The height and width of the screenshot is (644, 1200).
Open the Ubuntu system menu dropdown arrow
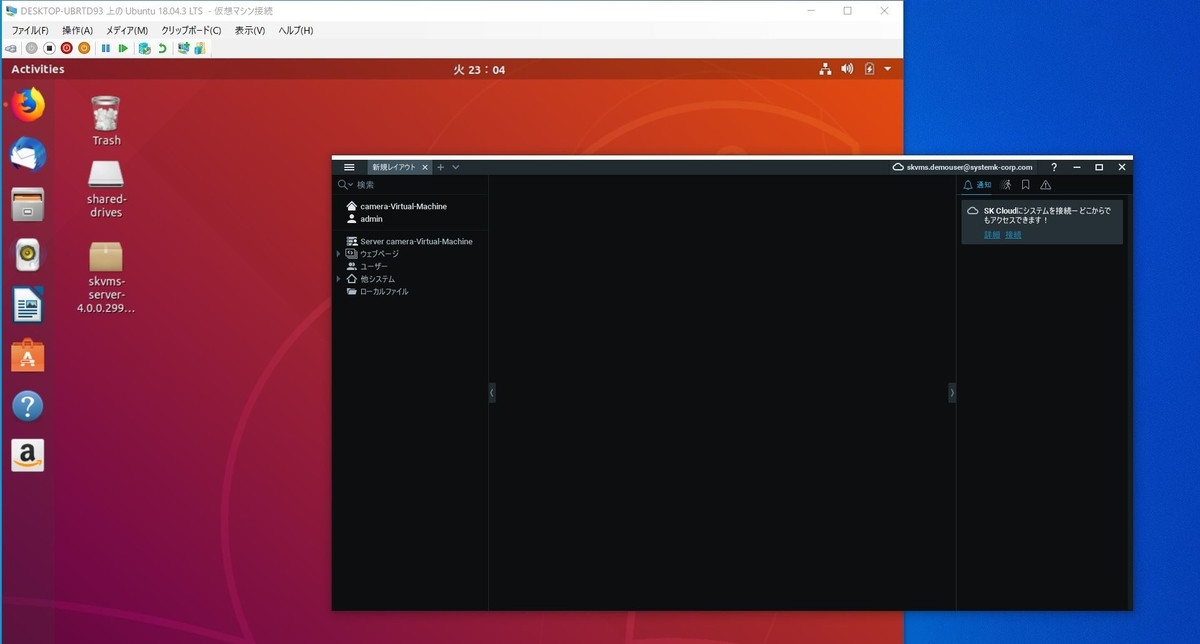tap(887, 69)
